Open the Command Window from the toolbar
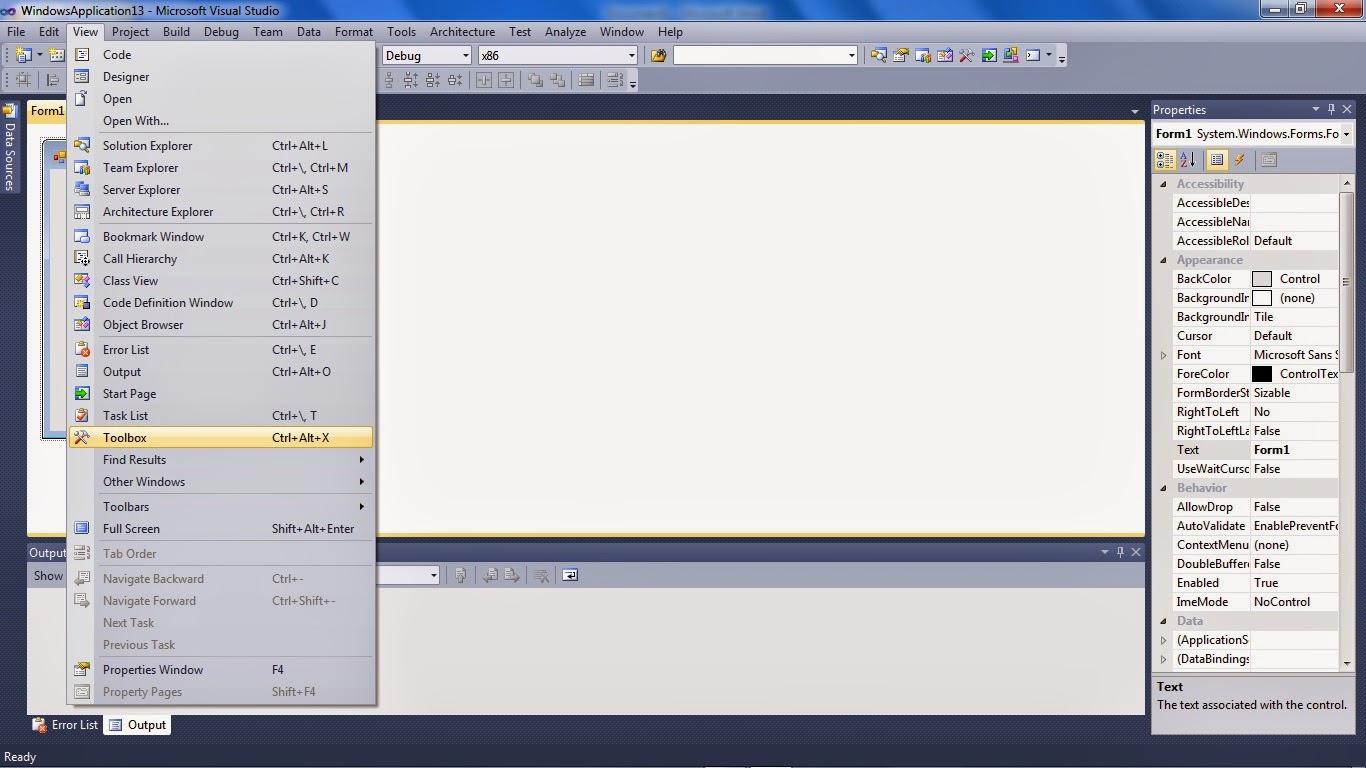 coord(1032,55)
